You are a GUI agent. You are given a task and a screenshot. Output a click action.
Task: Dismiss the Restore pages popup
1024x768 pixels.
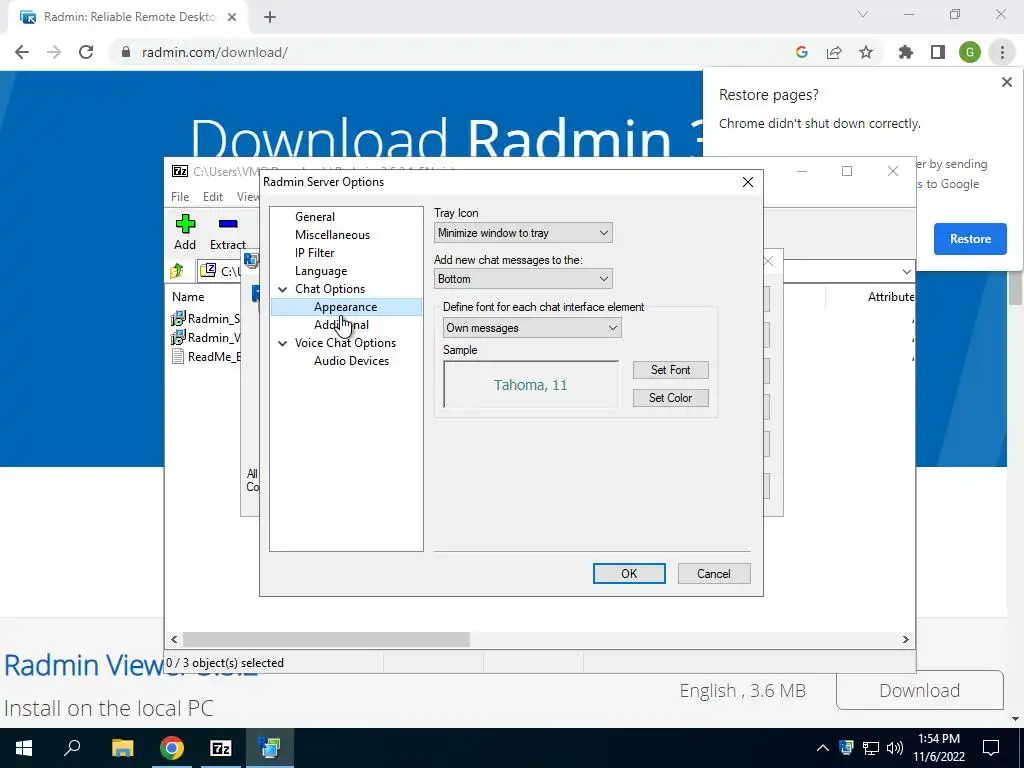click(x=1006, y=82)
